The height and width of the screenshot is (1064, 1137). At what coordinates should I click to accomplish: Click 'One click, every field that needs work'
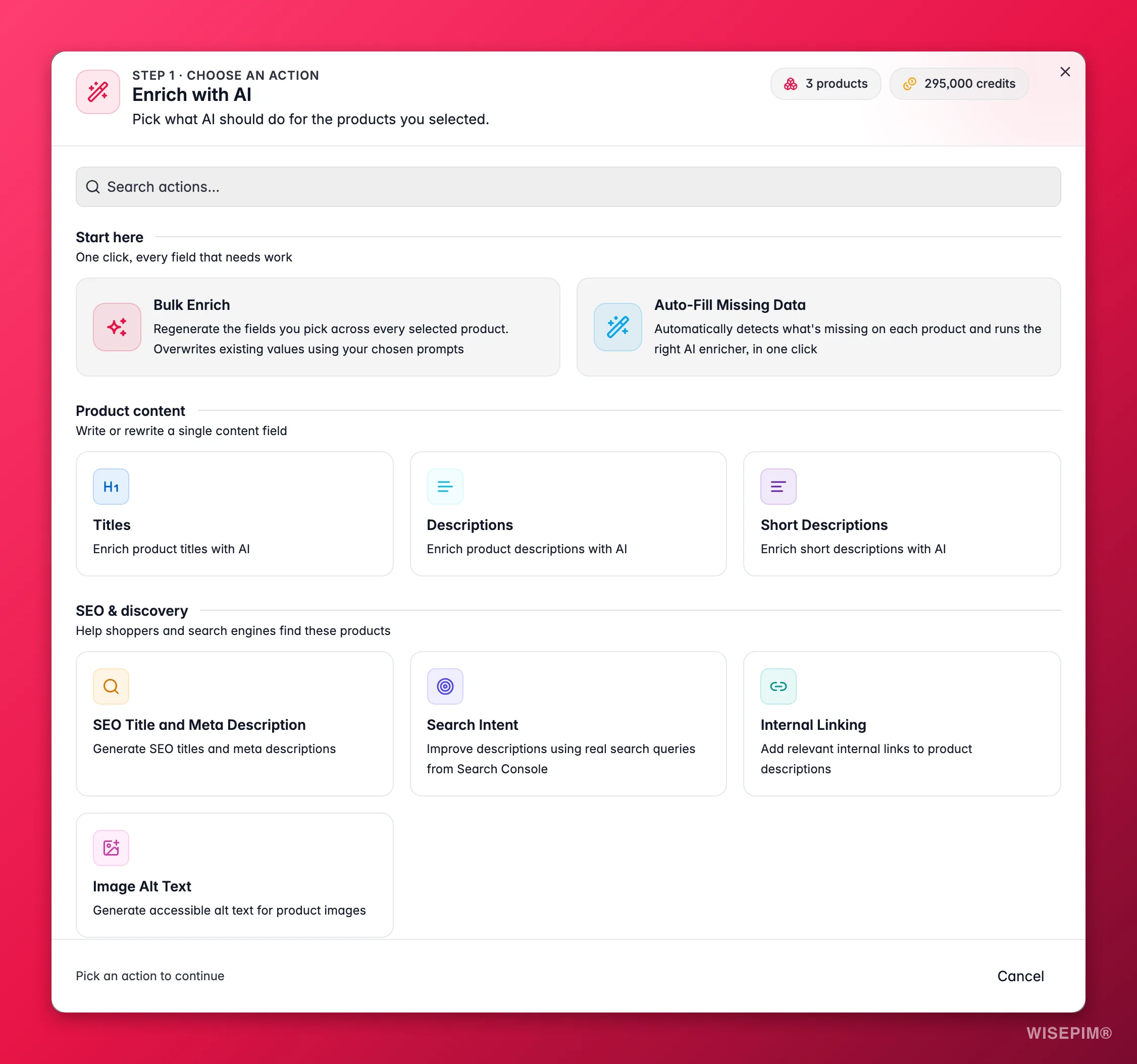coord(184,257)
